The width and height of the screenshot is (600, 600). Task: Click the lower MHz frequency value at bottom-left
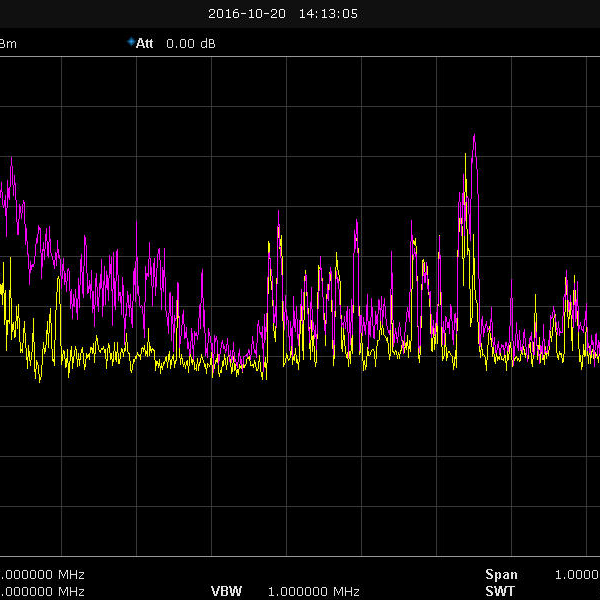42,591
